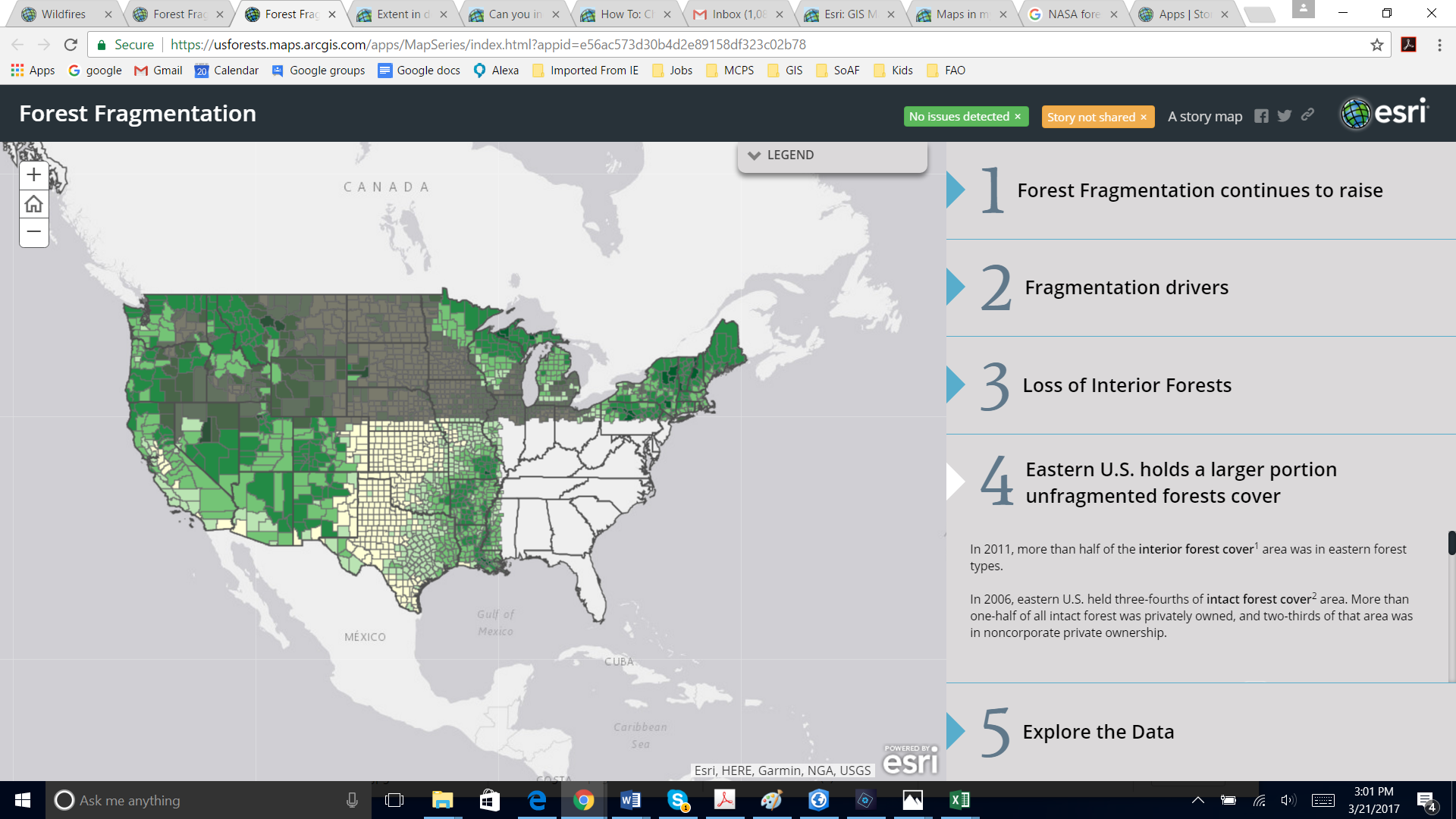Reset map to home extent
The image size is (1456, 819).
[33, 203]
